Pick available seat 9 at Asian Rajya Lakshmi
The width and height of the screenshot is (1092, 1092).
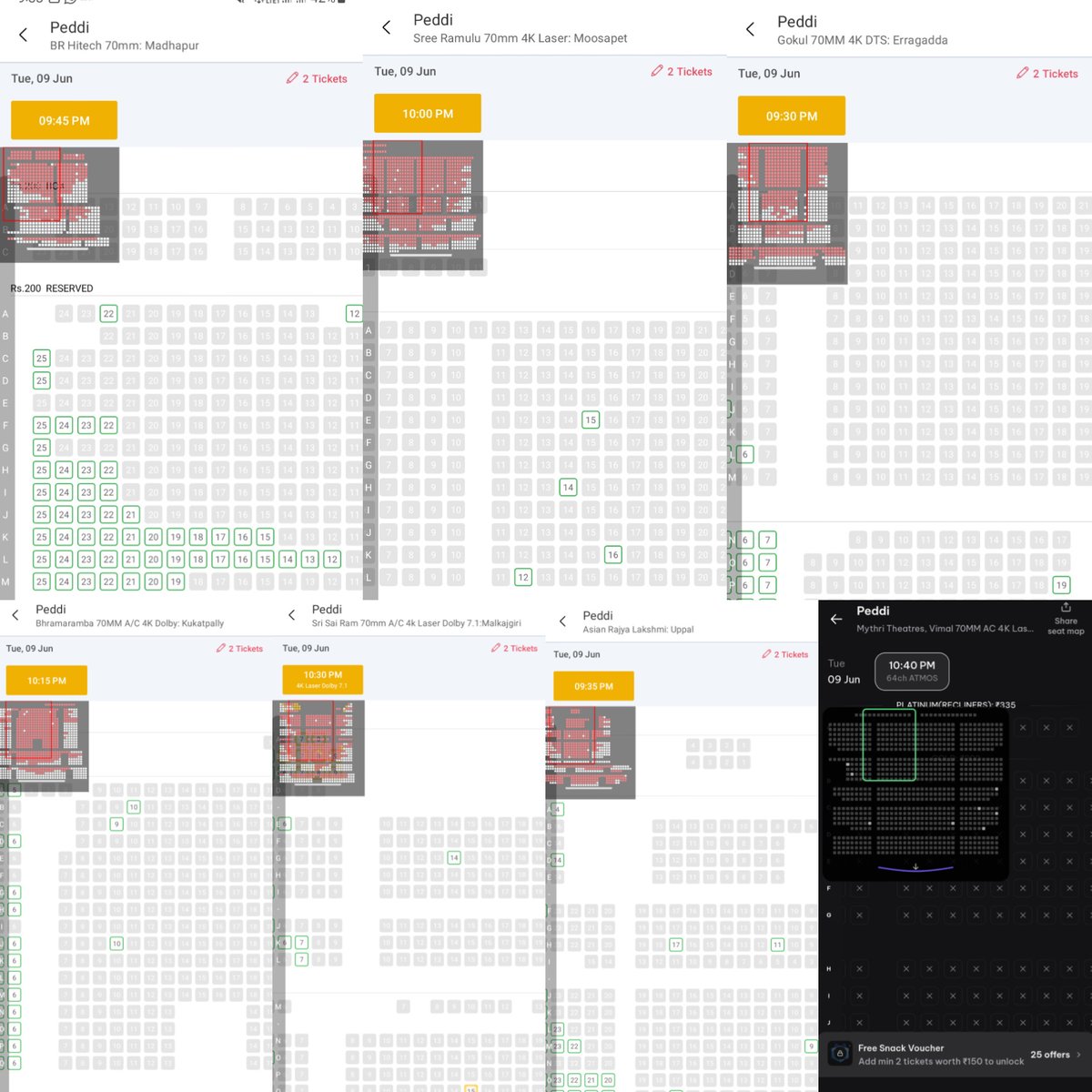click(x=811, y=1046)
